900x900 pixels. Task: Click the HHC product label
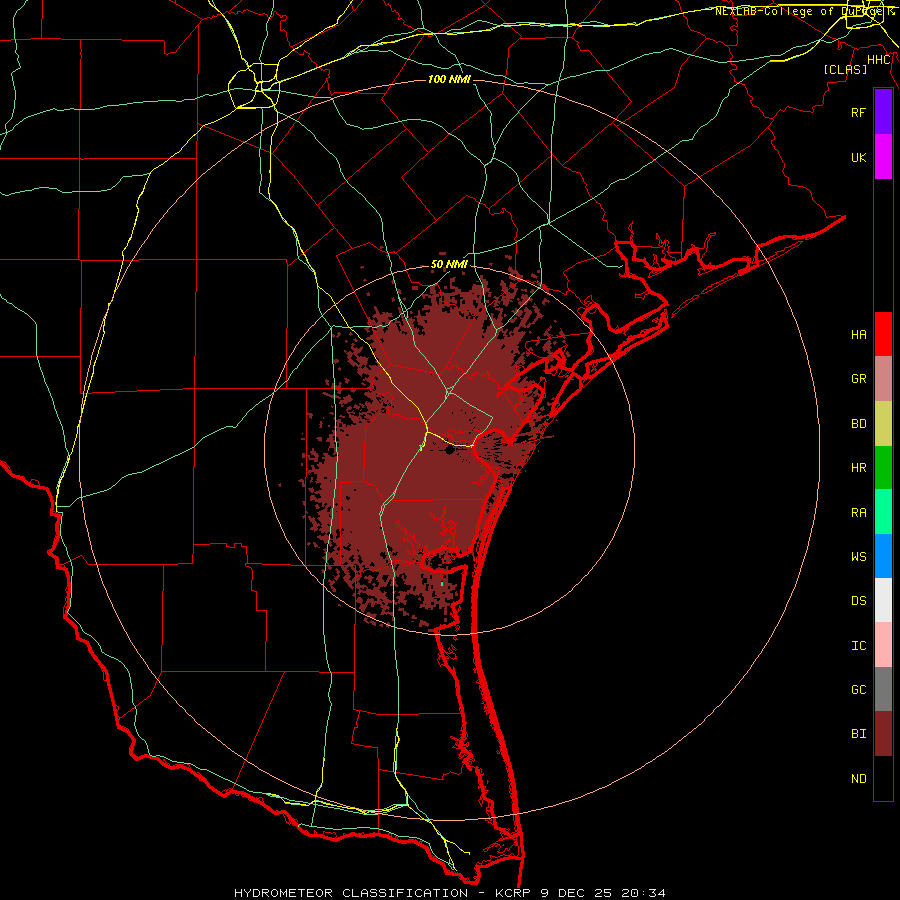click(x=879, y=60)
